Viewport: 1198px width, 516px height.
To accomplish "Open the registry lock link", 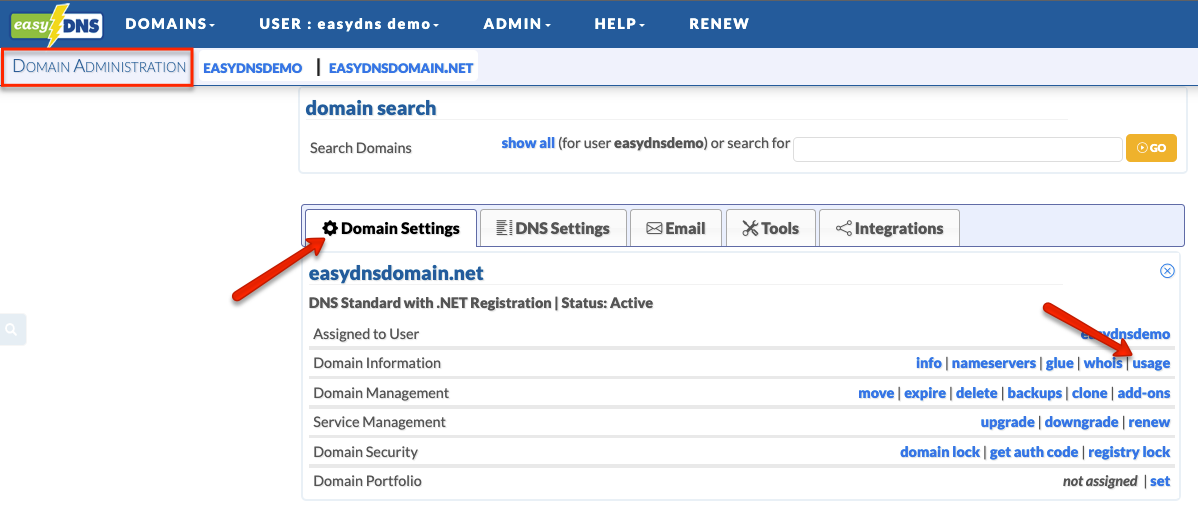I will pos(1129,452).
